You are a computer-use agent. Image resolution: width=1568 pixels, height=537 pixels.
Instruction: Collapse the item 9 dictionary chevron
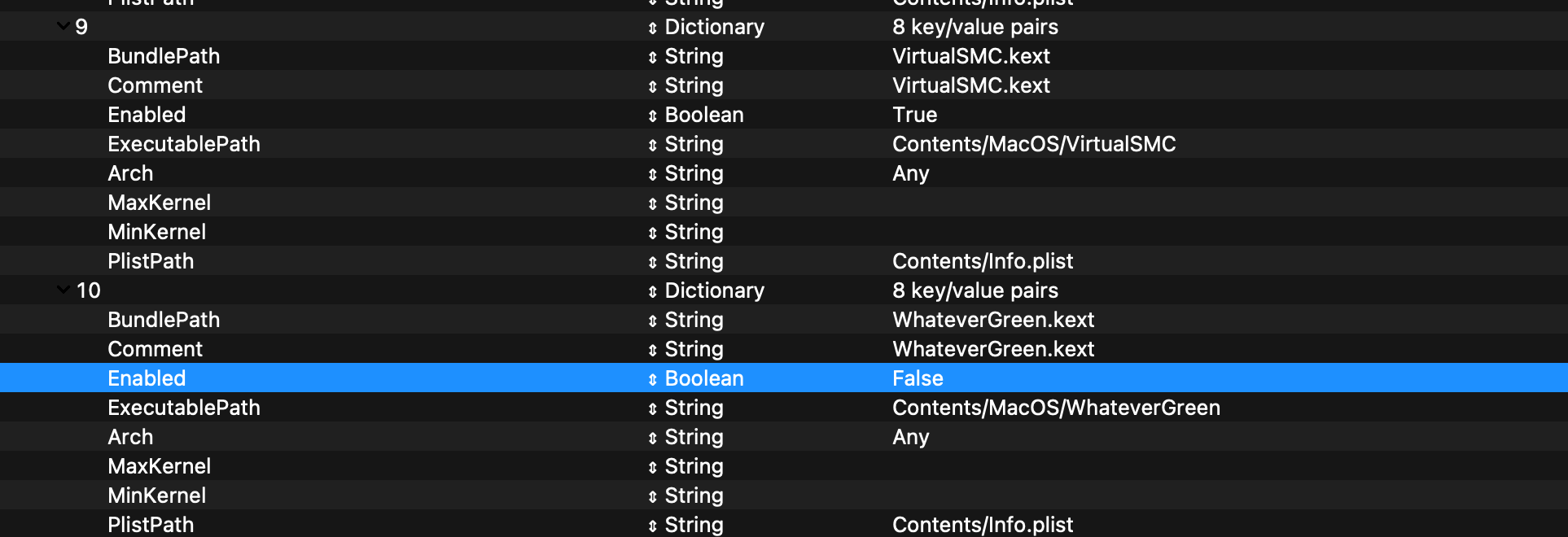tap(63, 27)
